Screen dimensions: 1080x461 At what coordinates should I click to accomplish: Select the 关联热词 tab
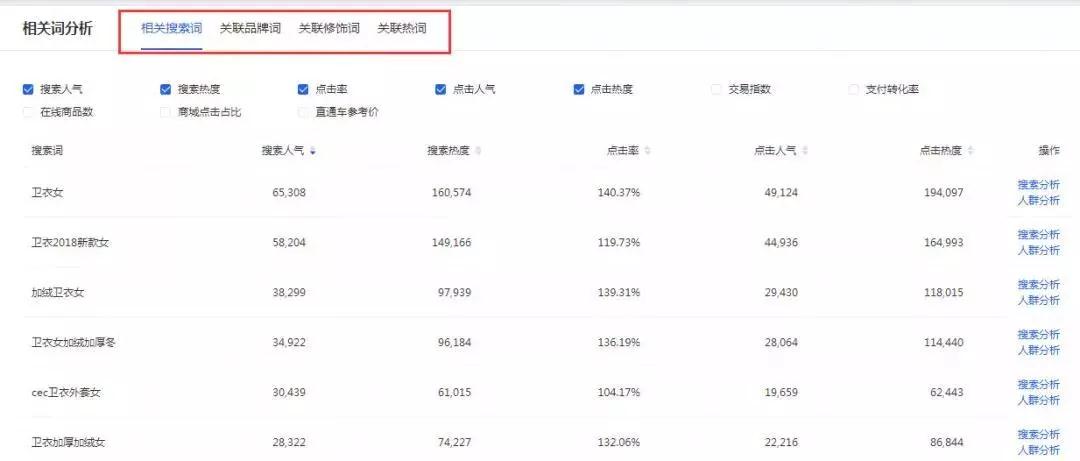tap(401, 28)
